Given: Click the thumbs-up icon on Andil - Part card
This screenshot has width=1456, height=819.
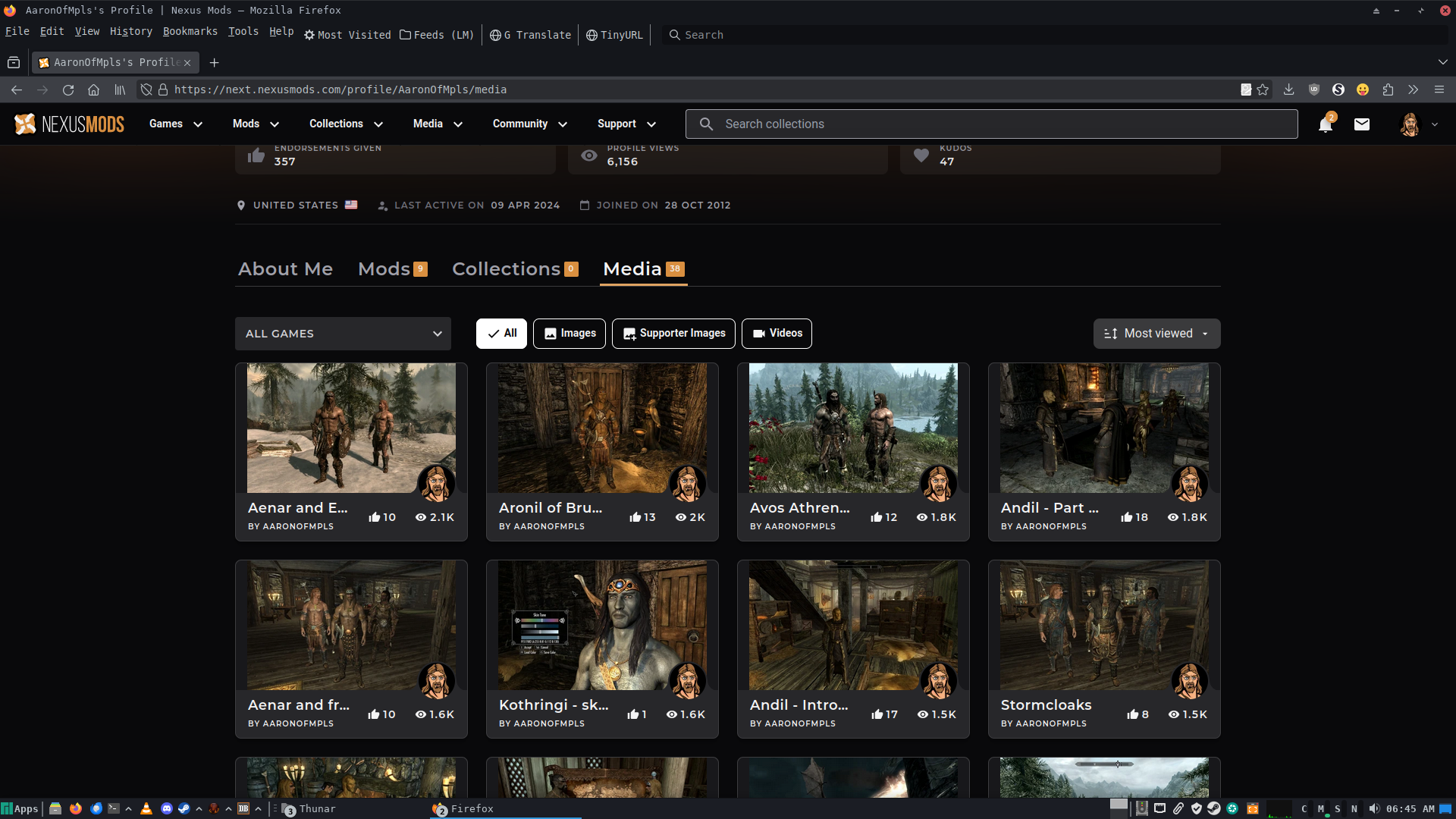Looking at the screenshot, I should click(x=1126, y=517).
